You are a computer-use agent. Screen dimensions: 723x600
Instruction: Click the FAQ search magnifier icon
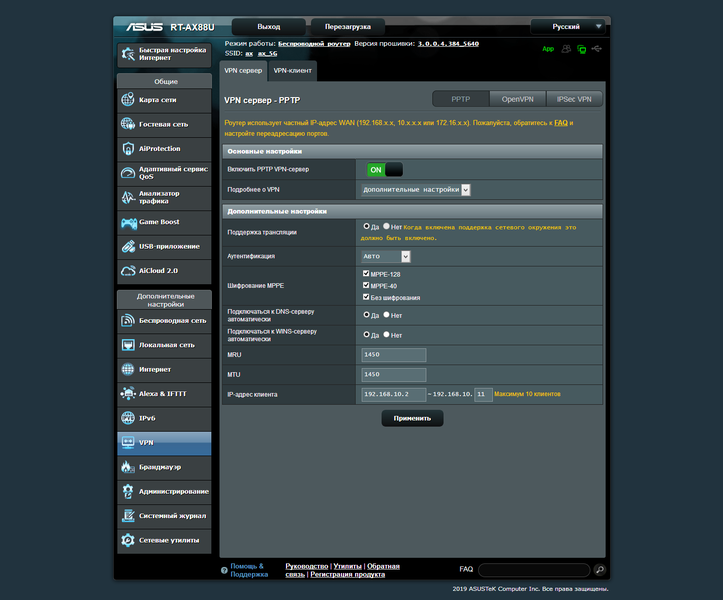tap(599, 570)
